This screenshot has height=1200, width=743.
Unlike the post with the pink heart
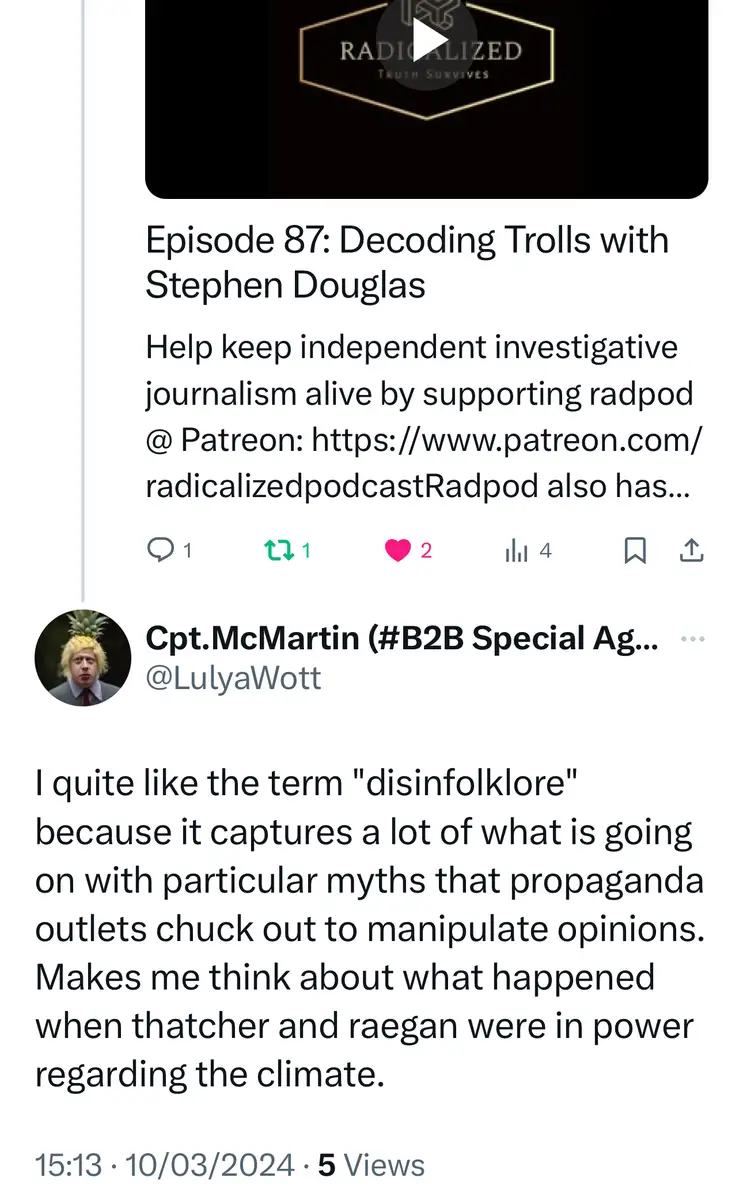pyautogui.click(x=398, y=550)
